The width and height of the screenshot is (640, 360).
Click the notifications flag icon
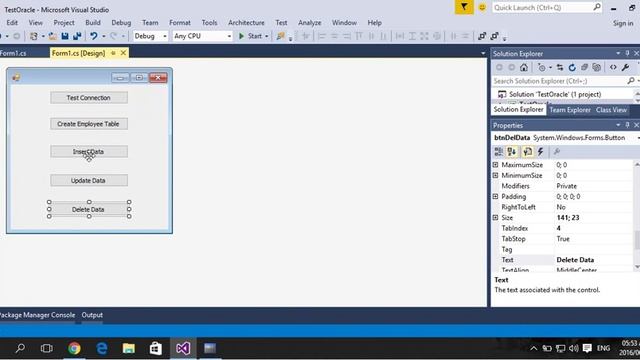pyautogui.click(x=464, y=7)
